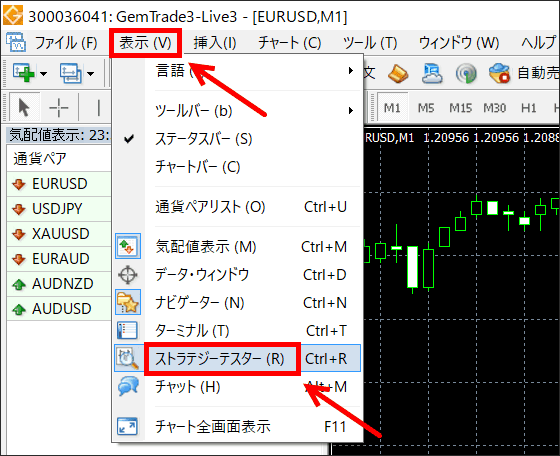Click the Data Window crosshair icon
Image resolution: width=560 pixels, height=456 pixels.
128,275
